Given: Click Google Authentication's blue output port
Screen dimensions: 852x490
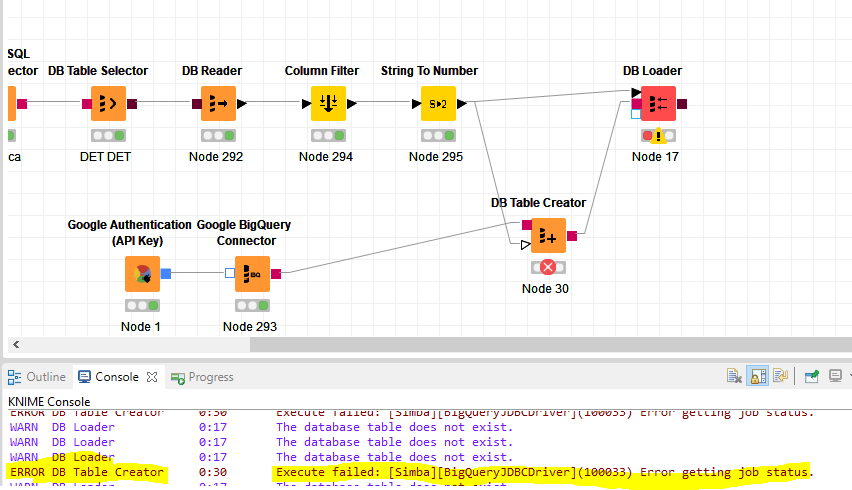Looking at the screenshot, I should 166,274.
